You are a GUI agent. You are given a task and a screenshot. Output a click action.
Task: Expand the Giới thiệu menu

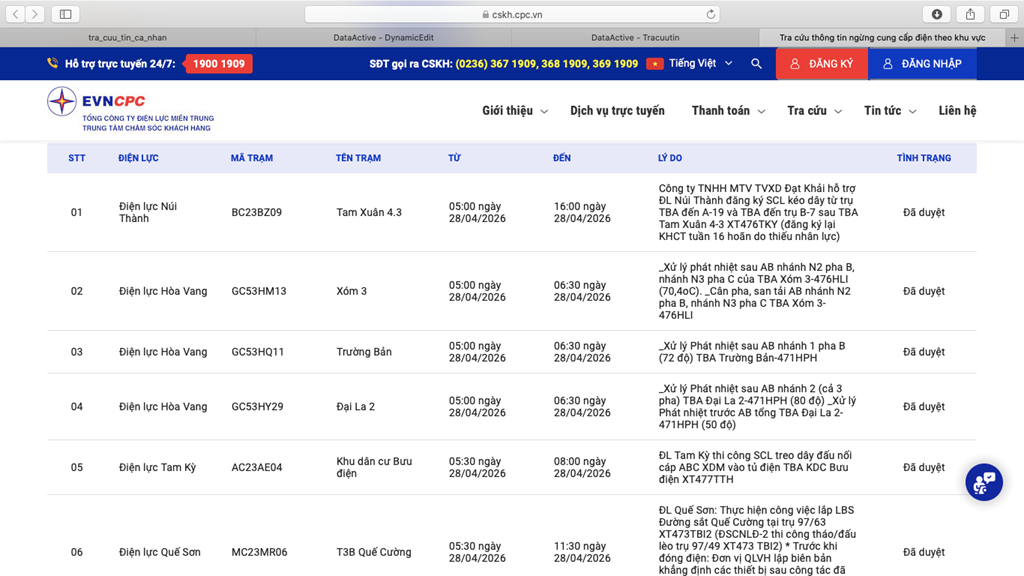(x=514, y=111)
